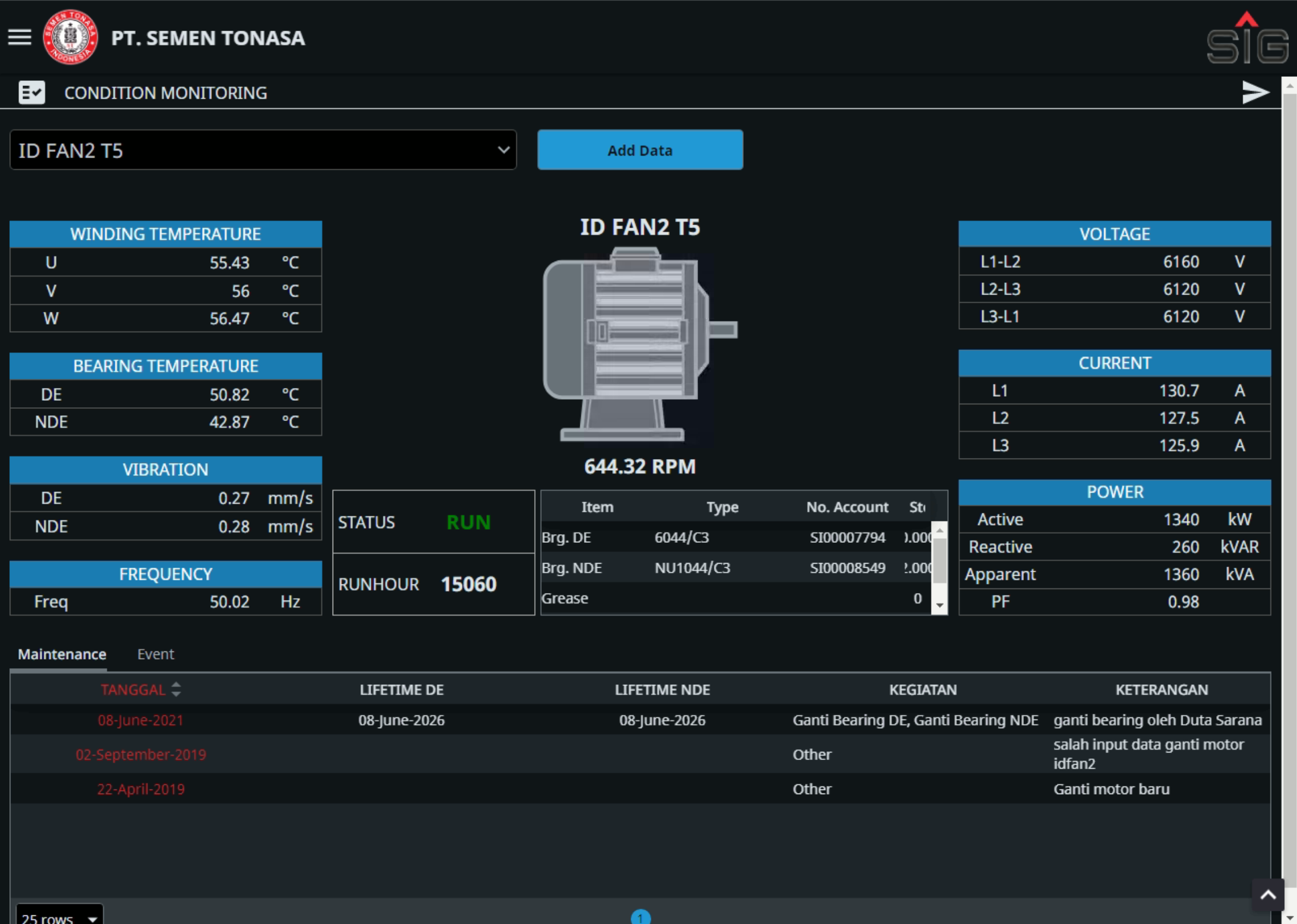Screen dimensions: 1297x924
Task: Click the RUNHOUR value 15060
Action: [x=468, y=584]
